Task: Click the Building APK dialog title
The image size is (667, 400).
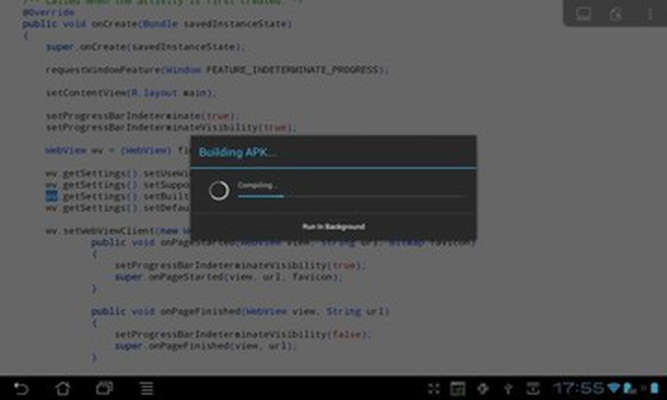Action: 237,152
